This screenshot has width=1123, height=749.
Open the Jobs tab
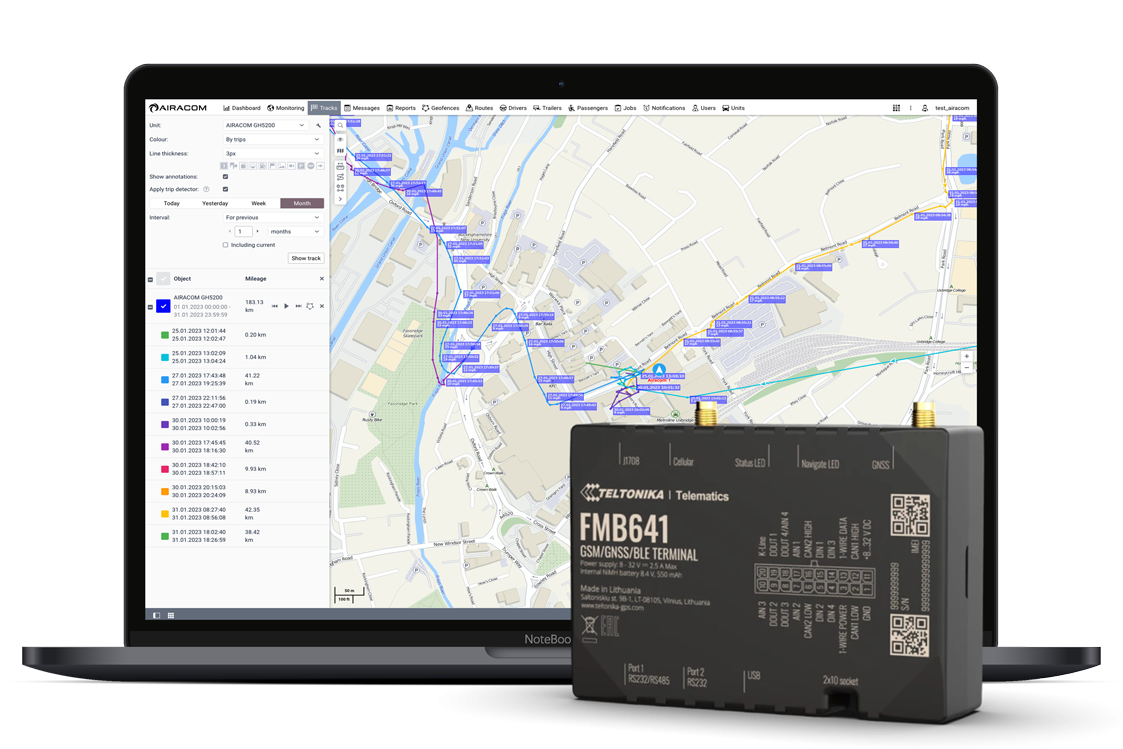tap(625, 108)
